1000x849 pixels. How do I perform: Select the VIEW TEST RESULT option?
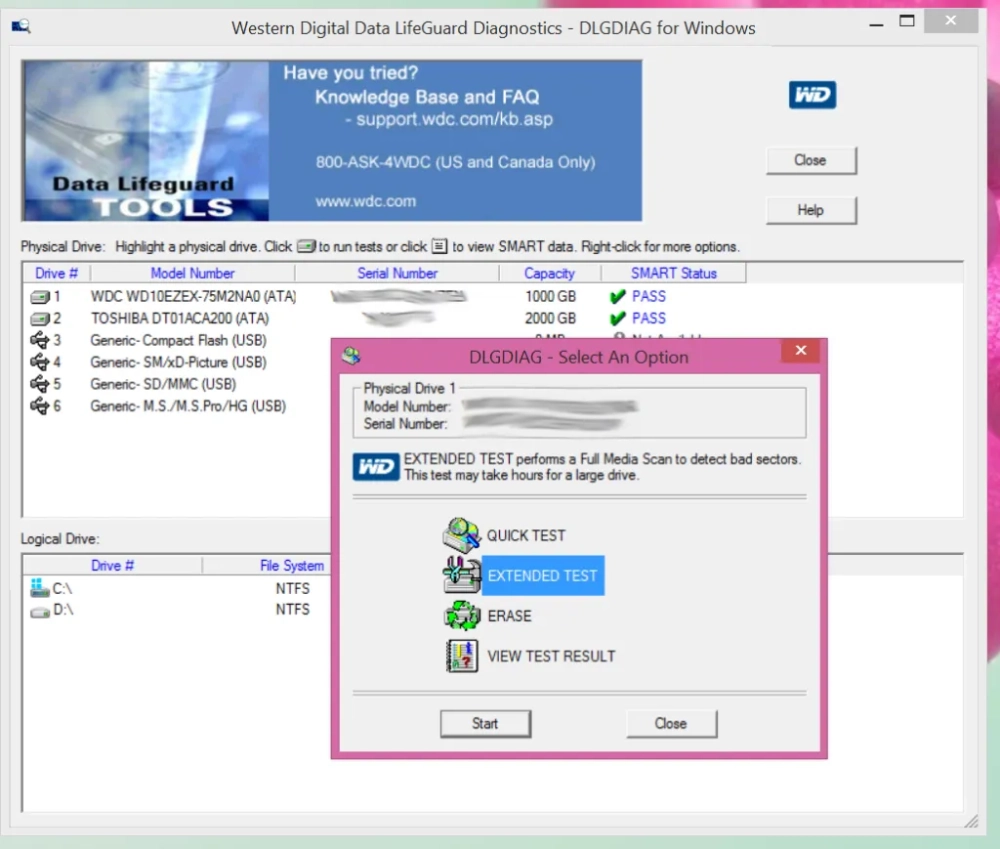click(x=551, y=656)
